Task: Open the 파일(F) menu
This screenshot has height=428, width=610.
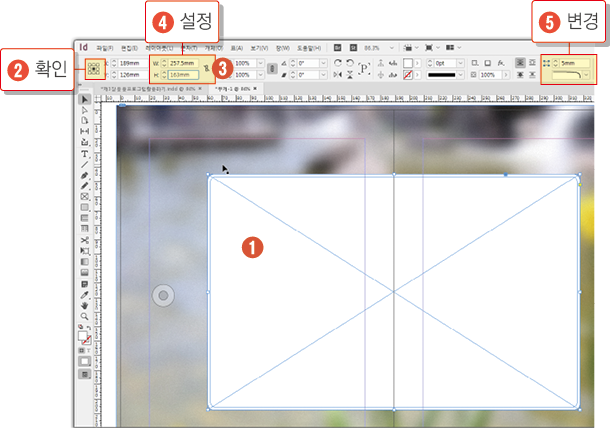Action: (105, 48)
